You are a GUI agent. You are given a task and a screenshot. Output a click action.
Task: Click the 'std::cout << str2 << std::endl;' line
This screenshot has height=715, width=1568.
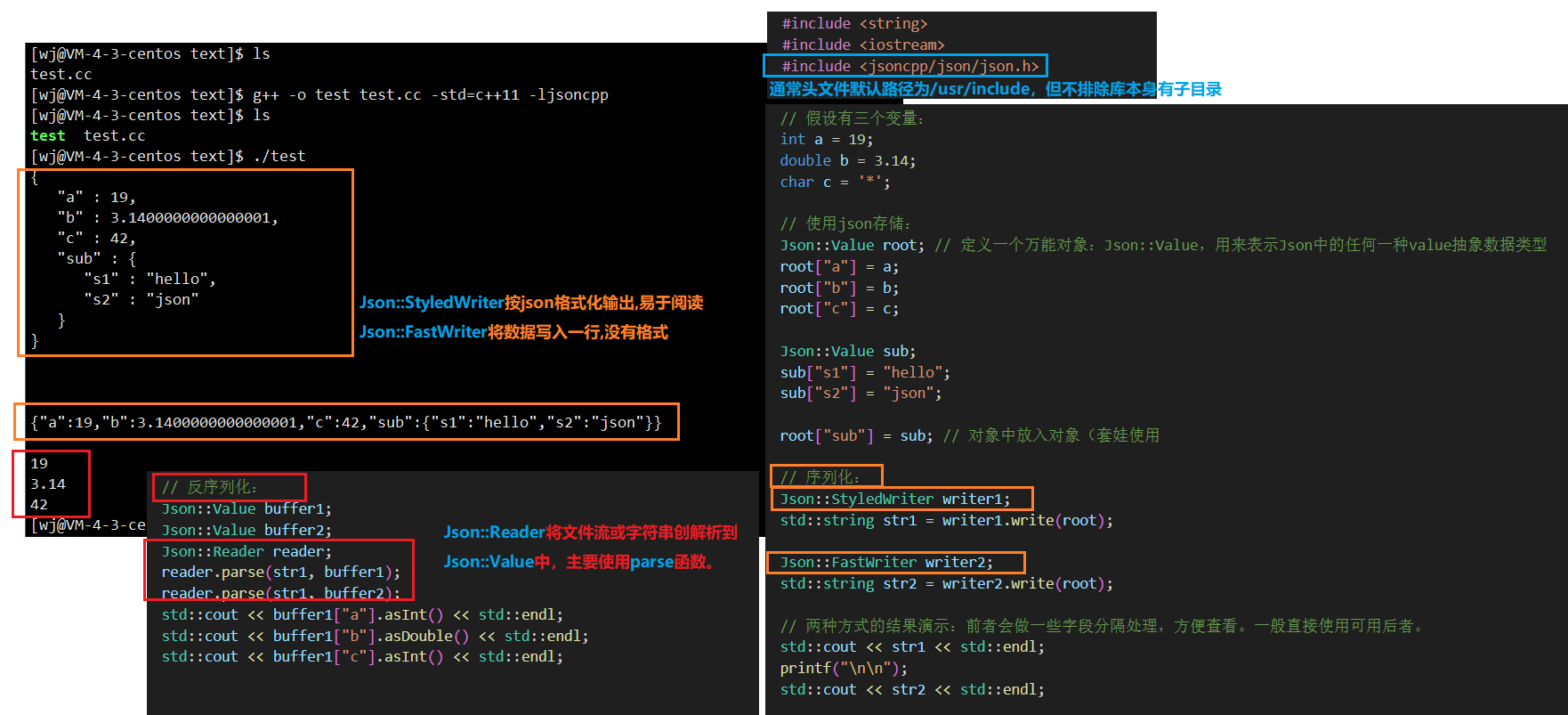coord(912,689)
